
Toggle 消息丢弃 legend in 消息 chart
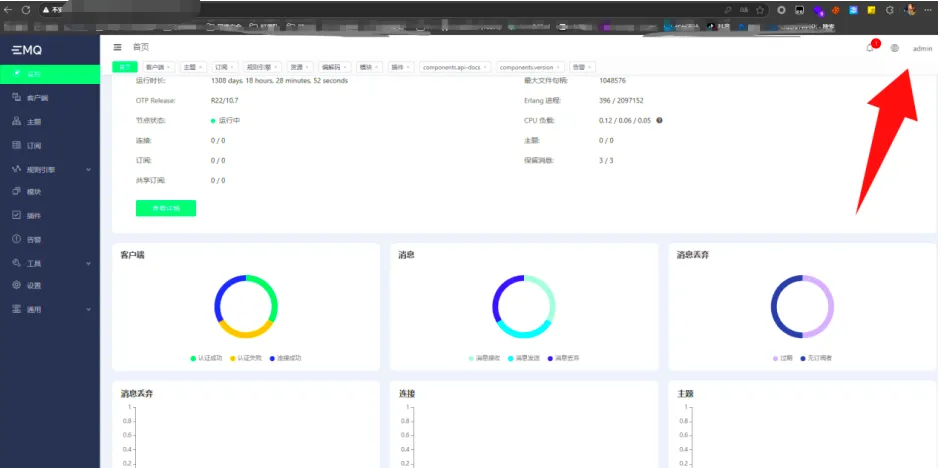coord(564,358)
